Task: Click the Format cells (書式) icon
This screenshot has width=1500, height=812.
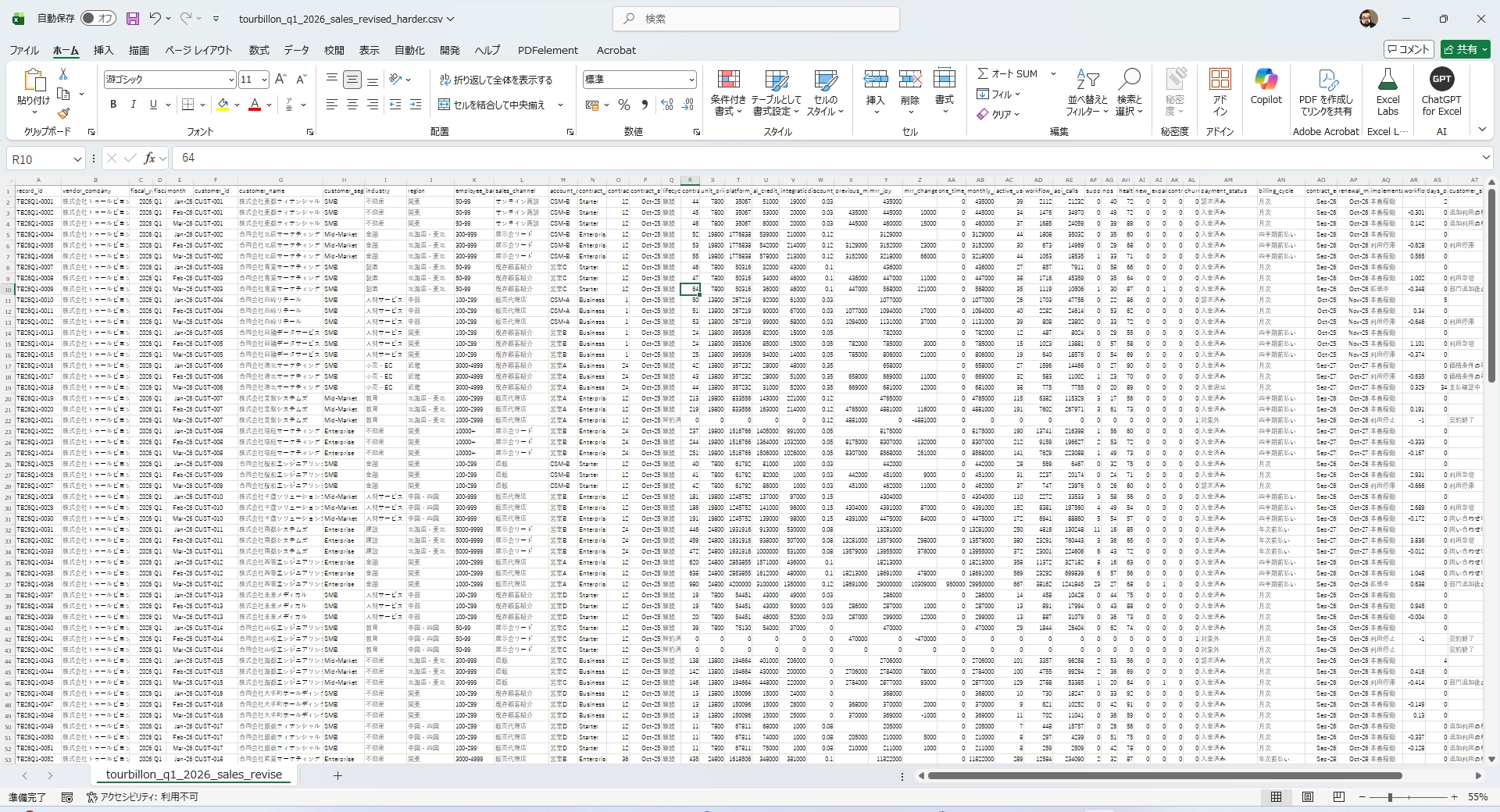Action: [x=945, y=80]
